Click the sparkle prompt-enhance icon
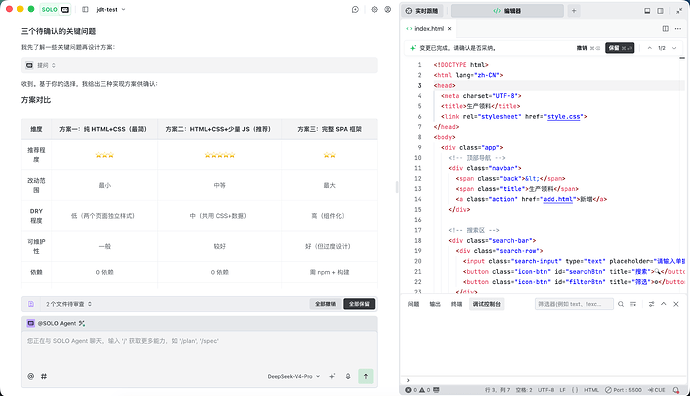This screenshot has height=396, width=690. click(x=332, y=376)
